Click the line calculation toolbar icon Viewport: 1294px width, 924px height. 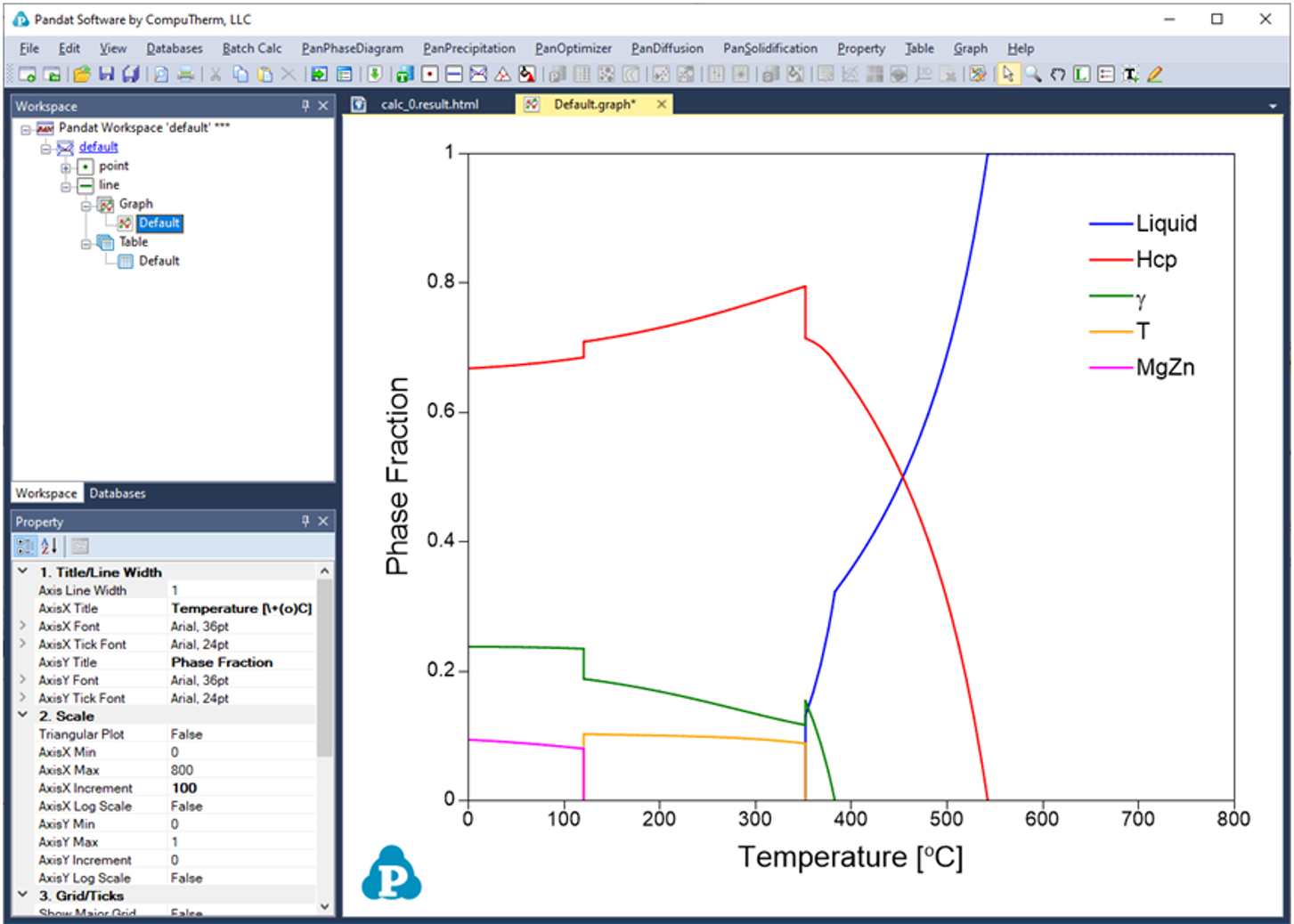(x=453, y=75)
